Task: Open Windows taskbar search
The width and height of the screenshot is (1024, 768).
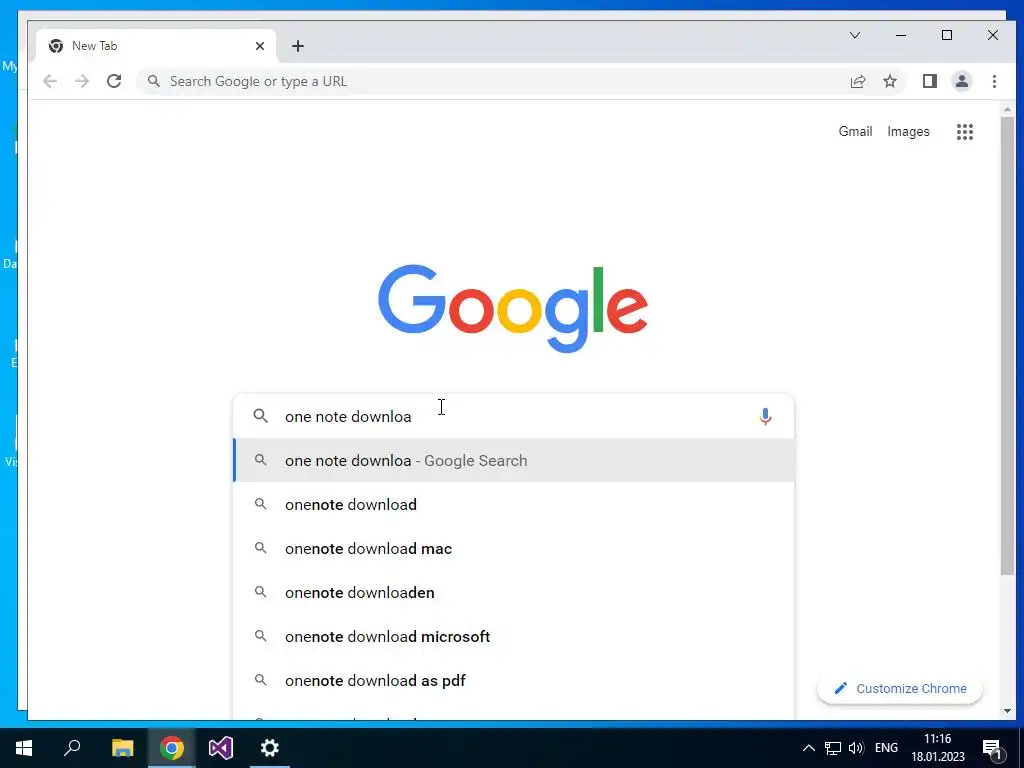Action: coord(72,748)
